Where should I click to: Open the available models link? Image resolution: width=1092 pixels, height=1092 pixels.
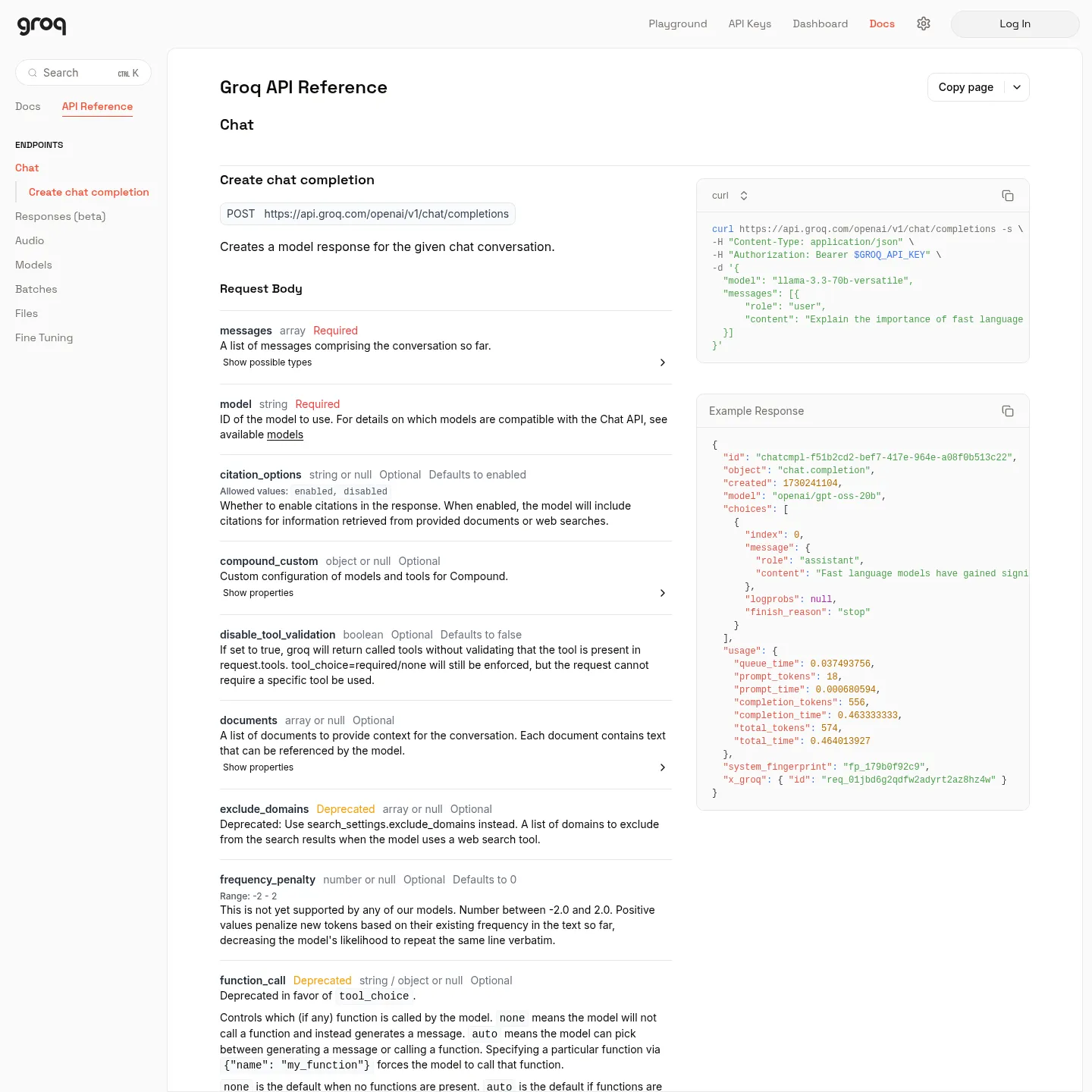[285, 435]
